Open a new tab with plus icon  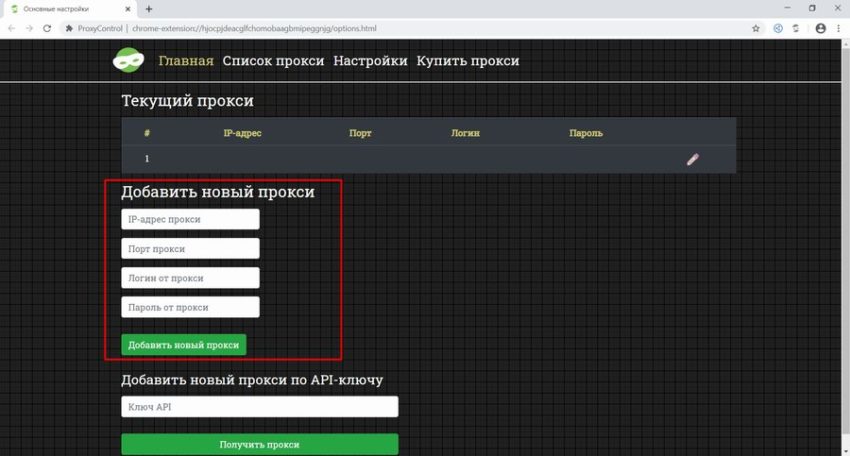(149, 9)
